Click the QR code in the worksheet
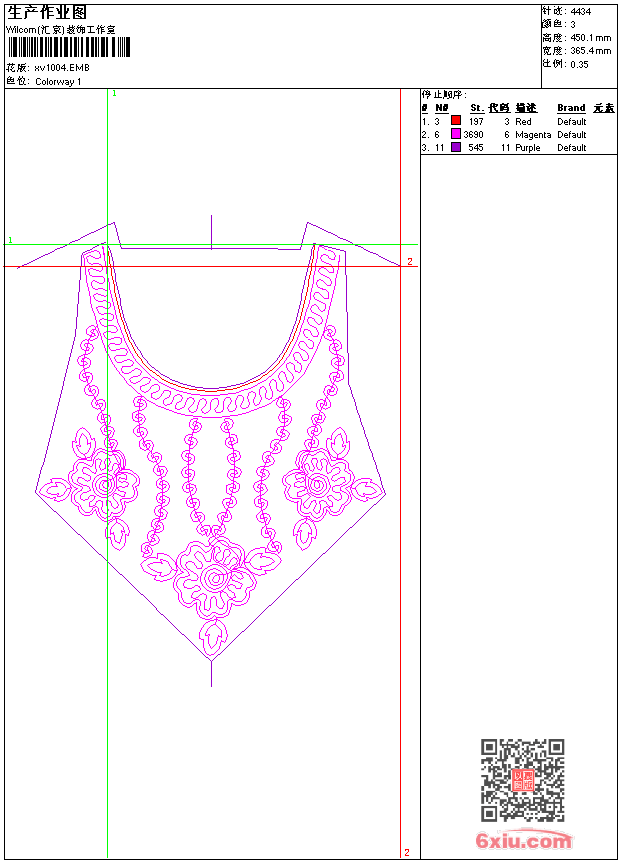This screenshot has height=860, width=620. 523,780
